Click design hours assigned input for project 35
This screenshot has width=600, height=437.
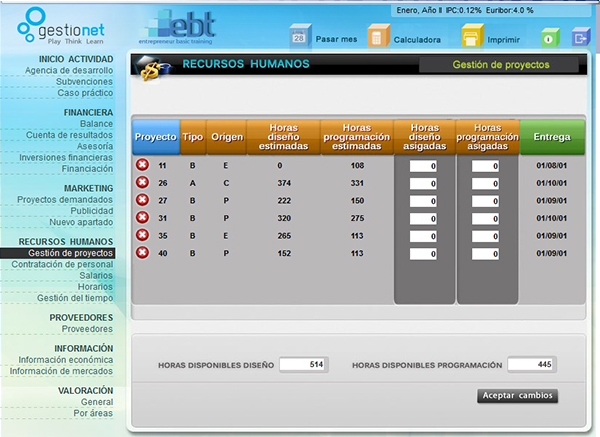click(423, 236)
